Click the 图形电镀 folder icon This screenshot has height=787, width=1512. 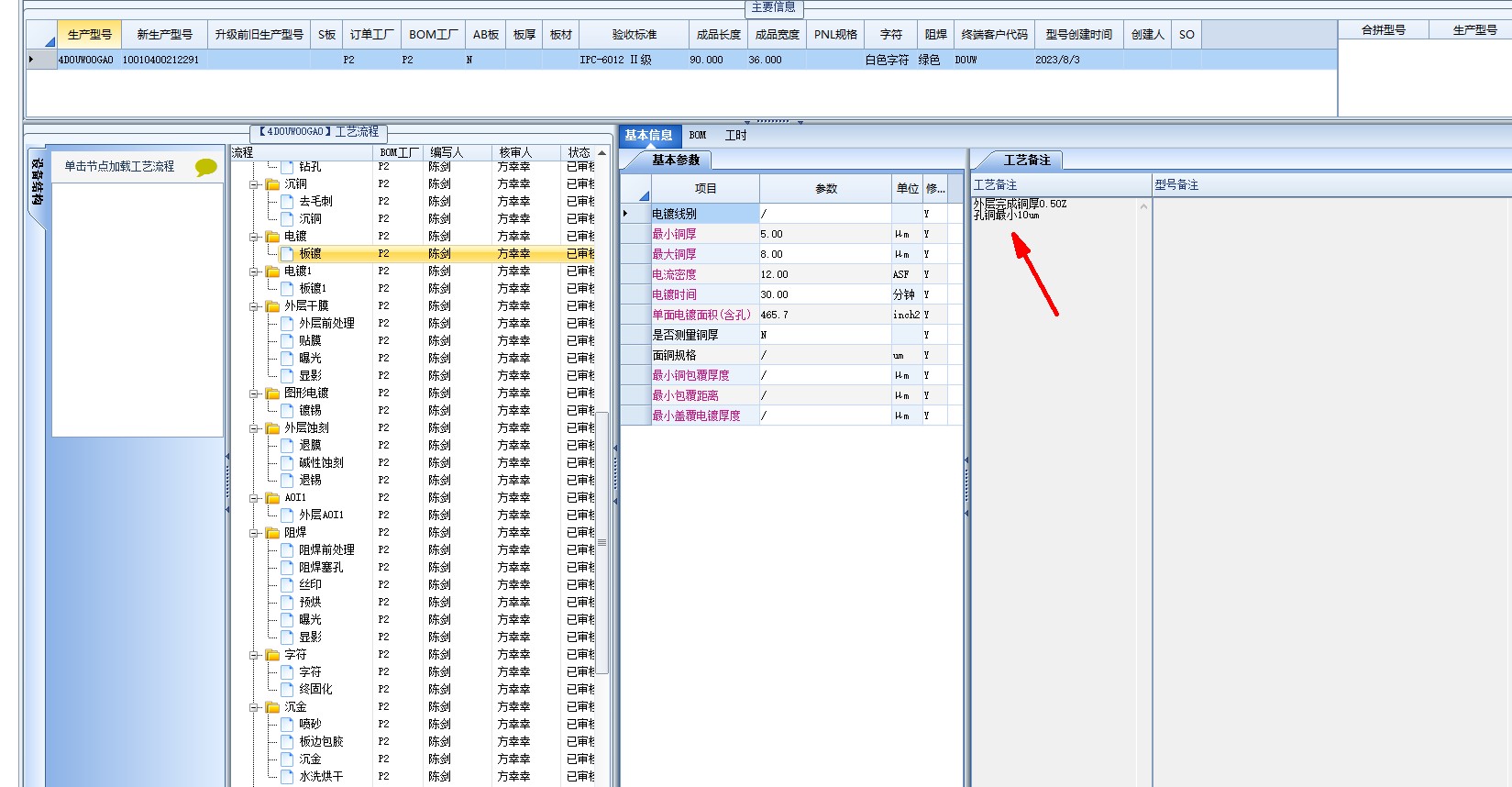coord(272,393)
